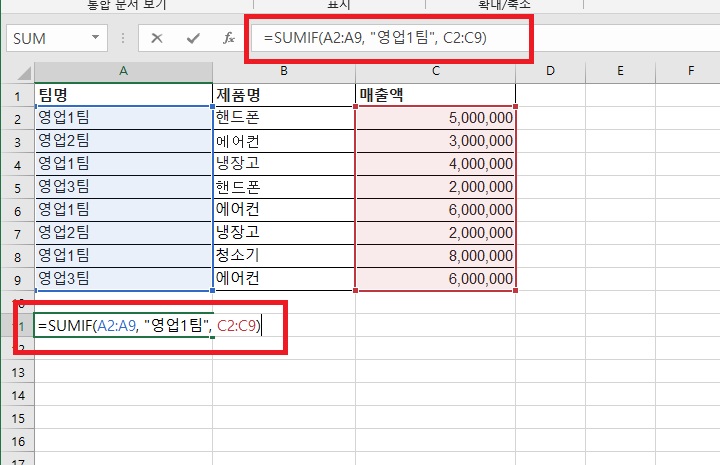Confirm formula with the checkmark icon

[x=193, y=38]
